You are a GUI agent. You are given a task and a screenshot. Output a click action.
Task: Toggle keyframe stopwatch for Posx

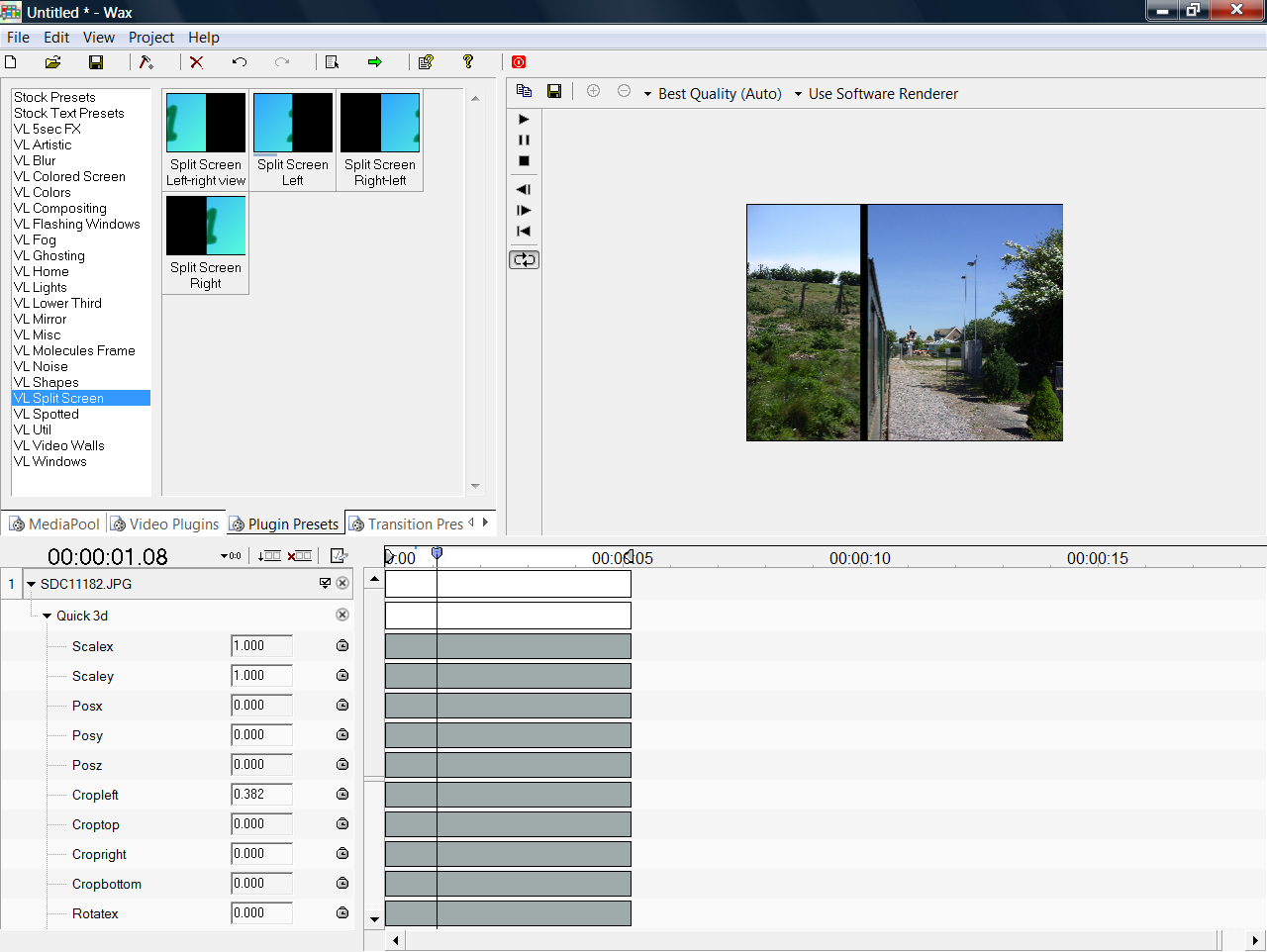click(342, 705)
